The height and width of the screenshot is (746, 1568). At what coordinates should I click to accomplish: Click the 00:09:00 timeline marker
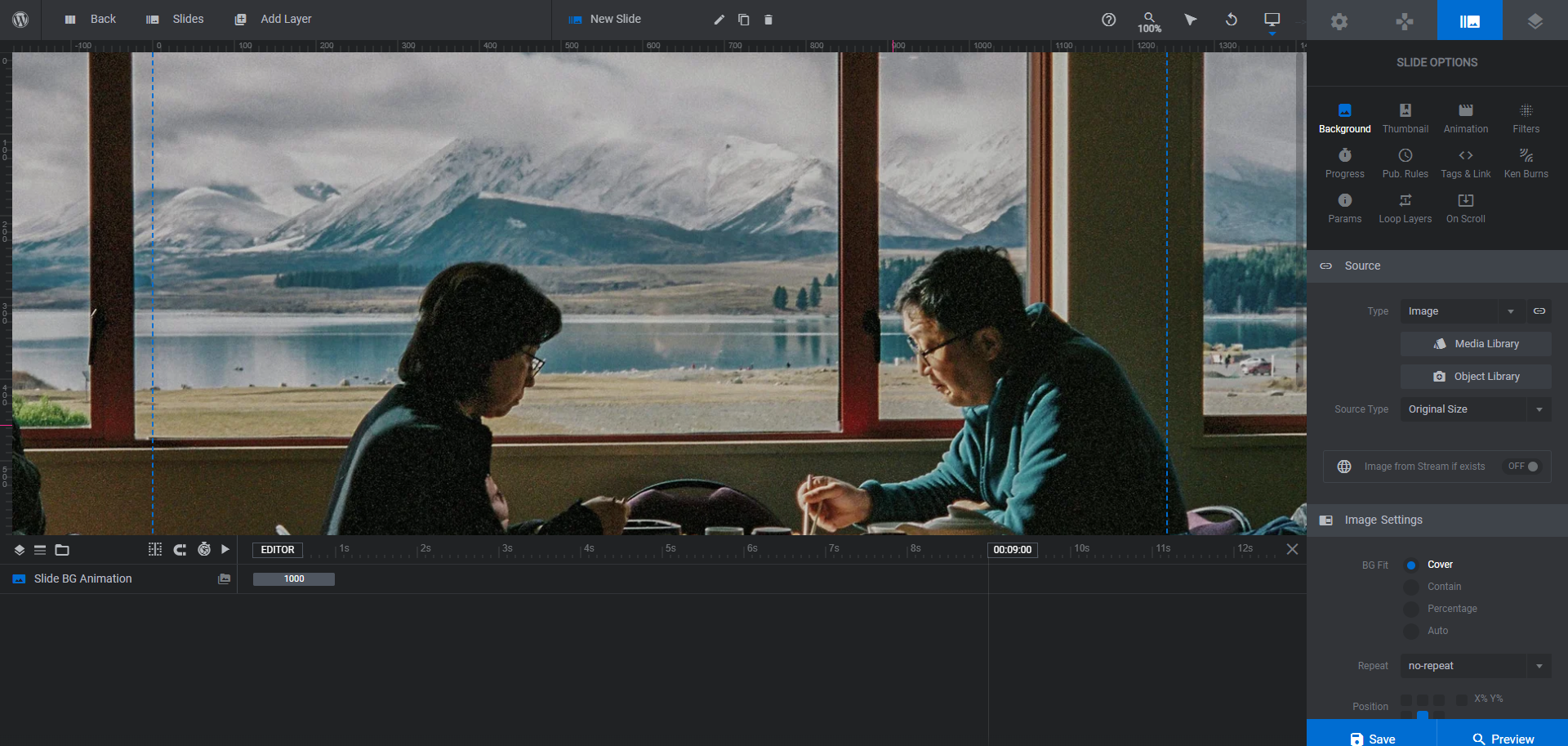point(1013,550)
